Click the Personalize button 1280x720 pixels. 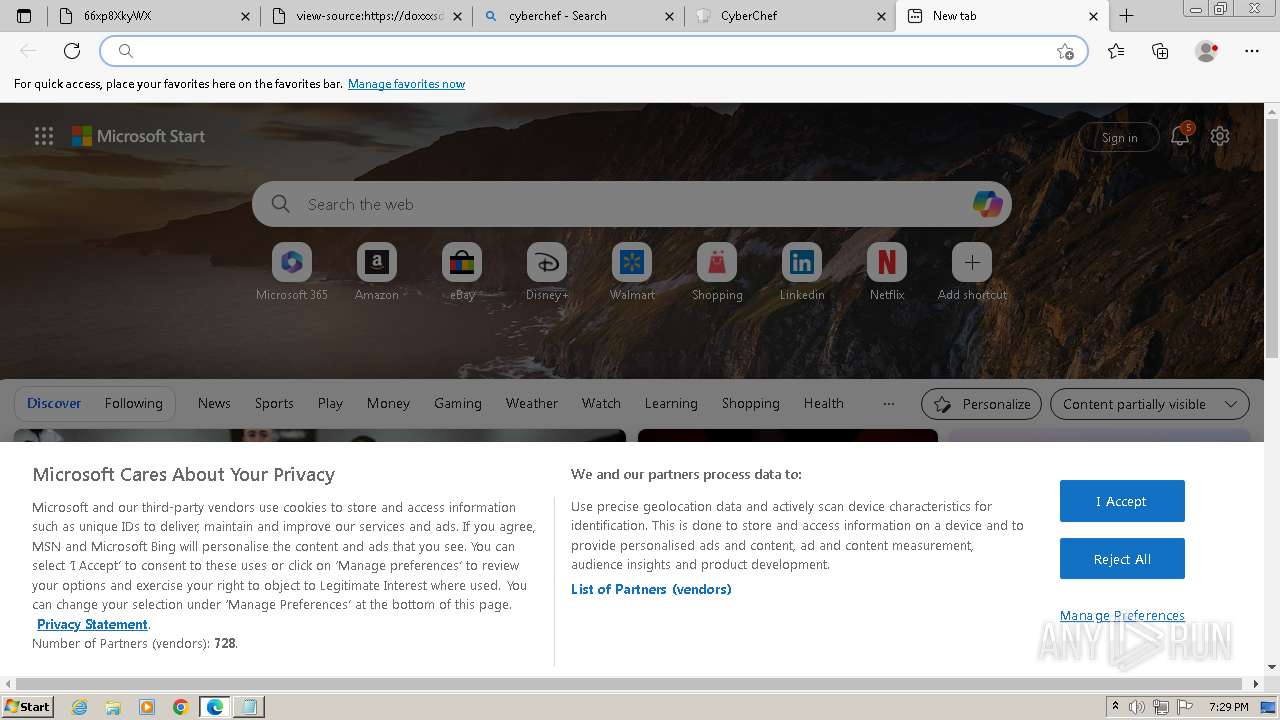click(x=981, y=404)
